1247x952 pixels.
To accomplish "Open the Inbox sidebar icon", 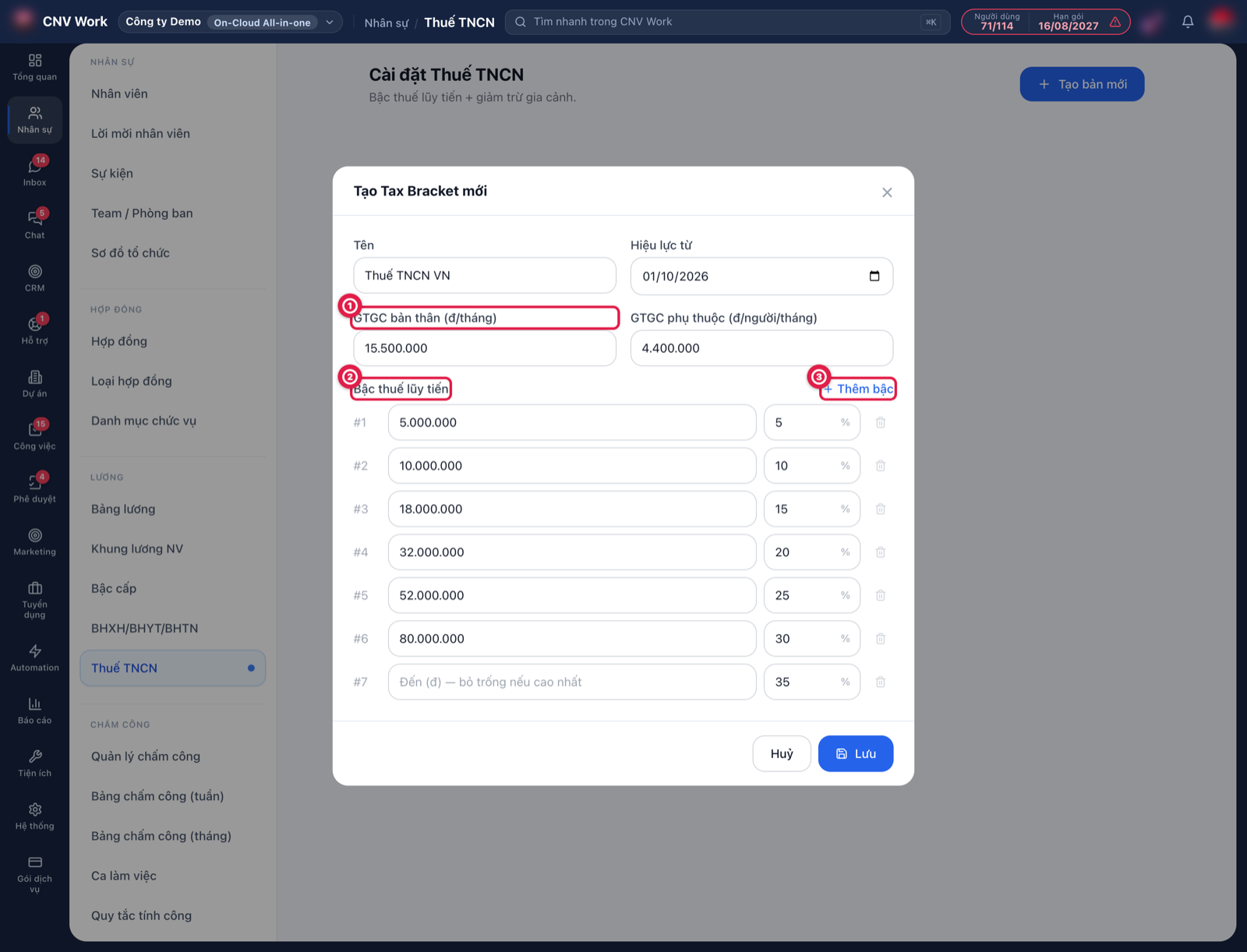I will click(x=35, y=171).
